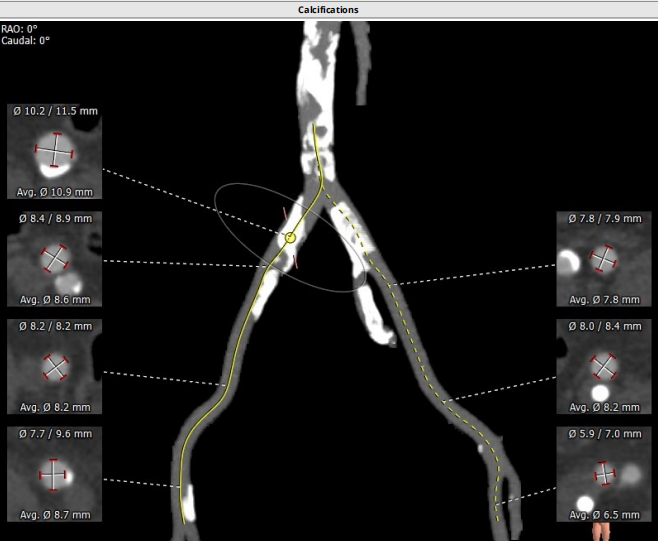The width and height of the screenshot is (658, 541).
Task: Click the Ø 5.9 / 7.0 mm label
Action: (x=604, y=434)
